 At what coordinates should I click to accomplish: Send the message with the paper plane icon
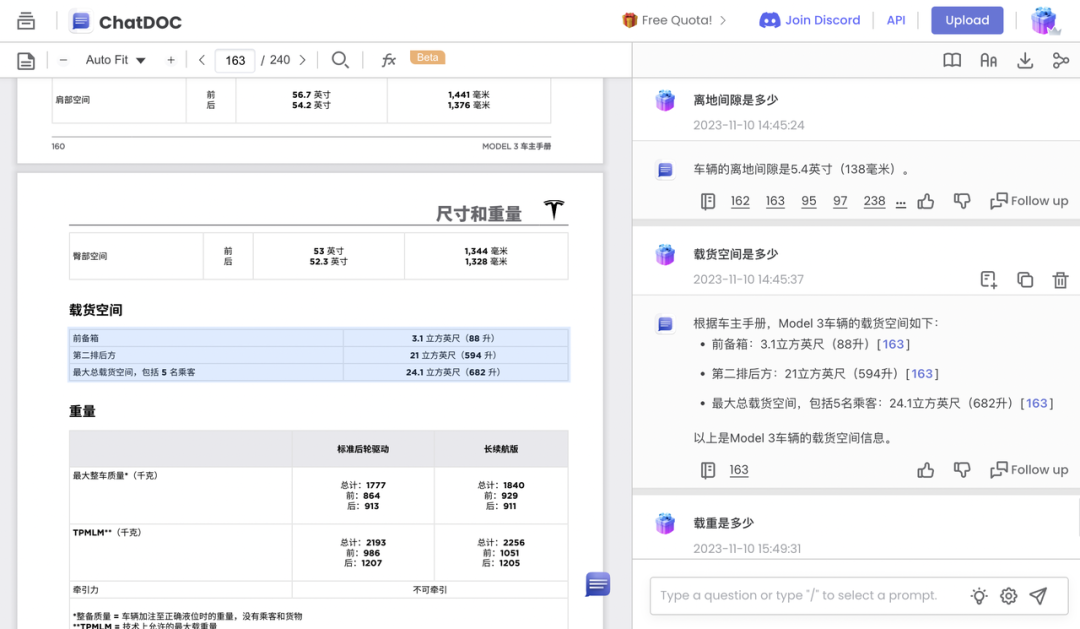pyautogui.click(x=1038, y=595)
